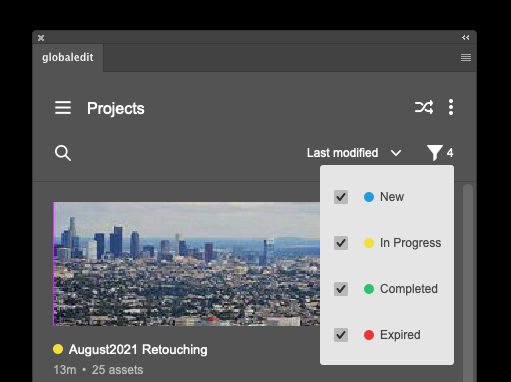
Task: Open the three-dot more options menu
Action: [451, 107]
